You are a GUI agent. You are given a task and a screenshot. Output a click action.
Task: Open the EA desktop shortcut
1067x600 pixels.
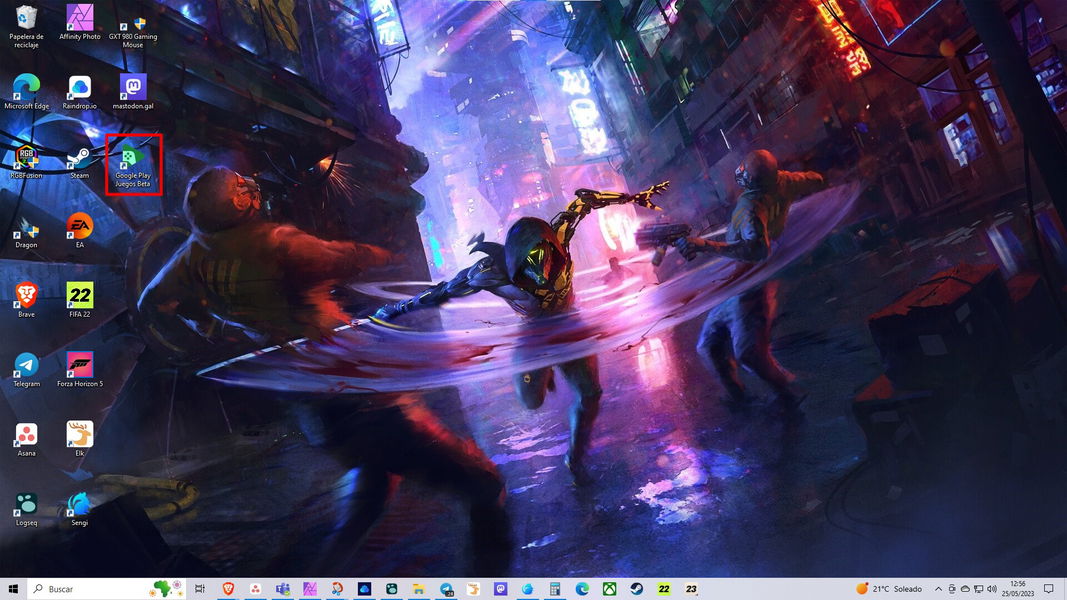click(x=80, y=231)
